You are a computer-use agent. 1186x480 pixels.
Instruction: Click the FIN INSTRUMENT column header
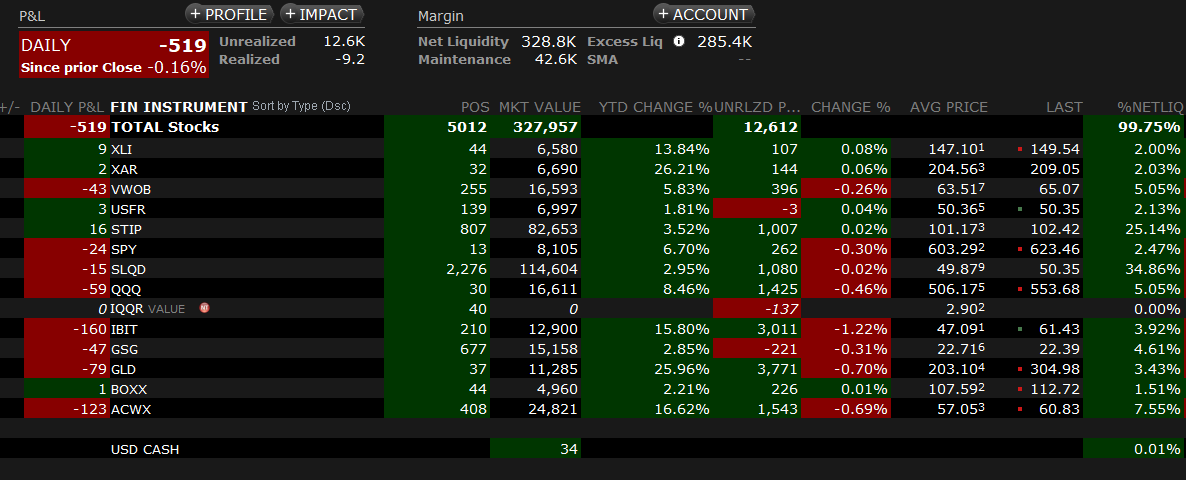click(x=179, y=107)
